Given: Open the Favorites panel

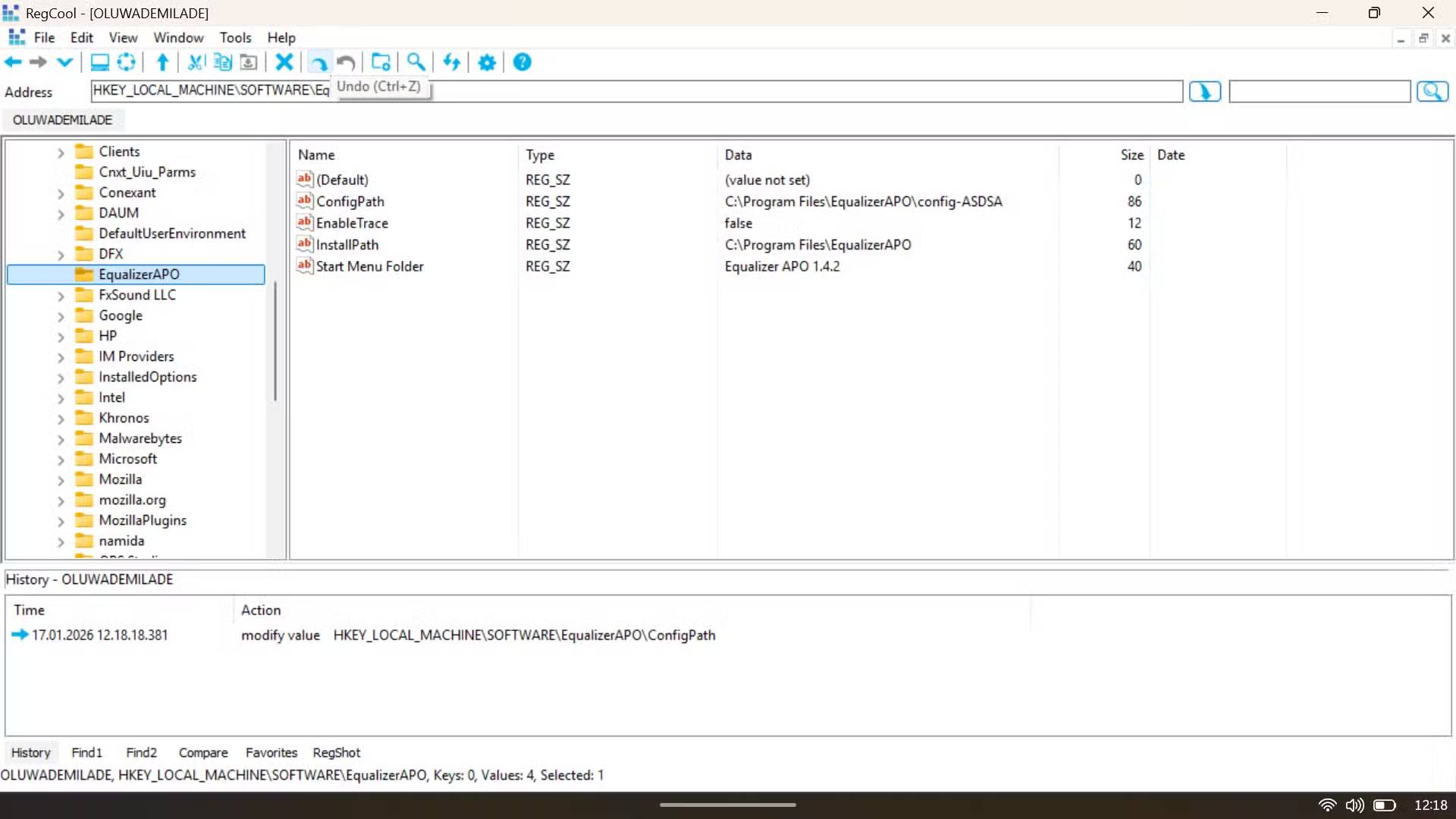Looking at the screenshot, I should (271, 752).
